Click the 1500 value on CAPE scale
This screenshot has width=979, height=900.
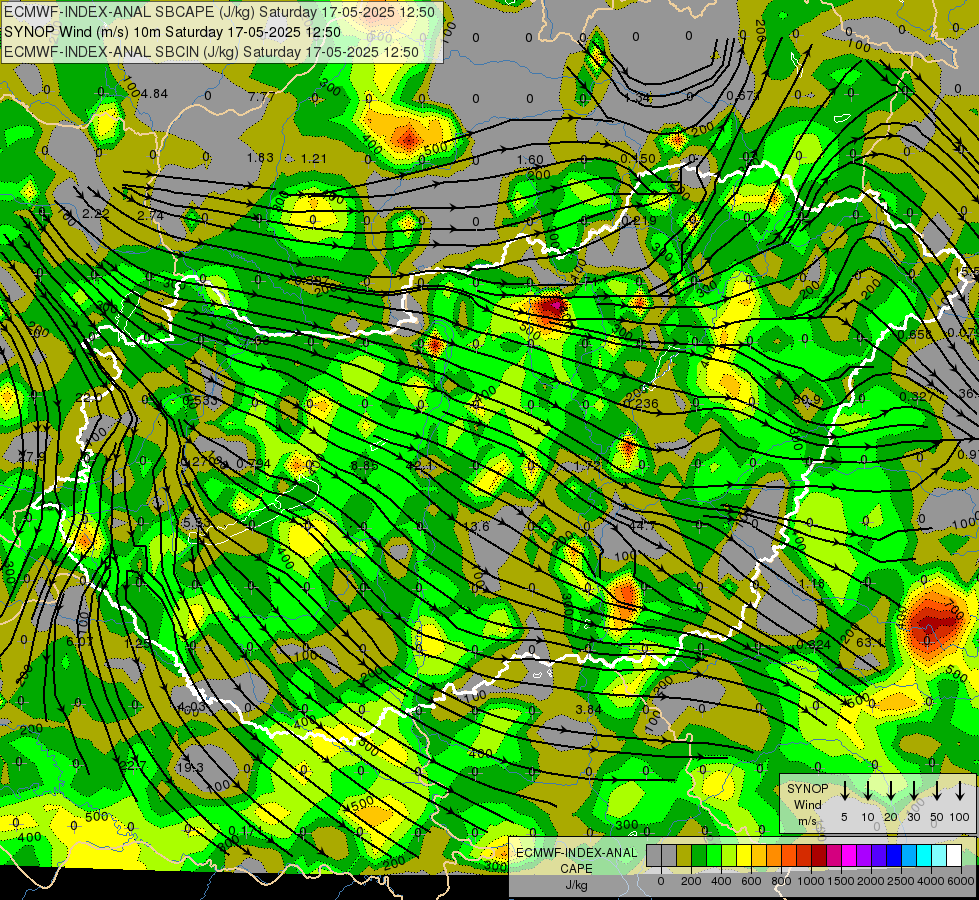[x=841, y=881]
